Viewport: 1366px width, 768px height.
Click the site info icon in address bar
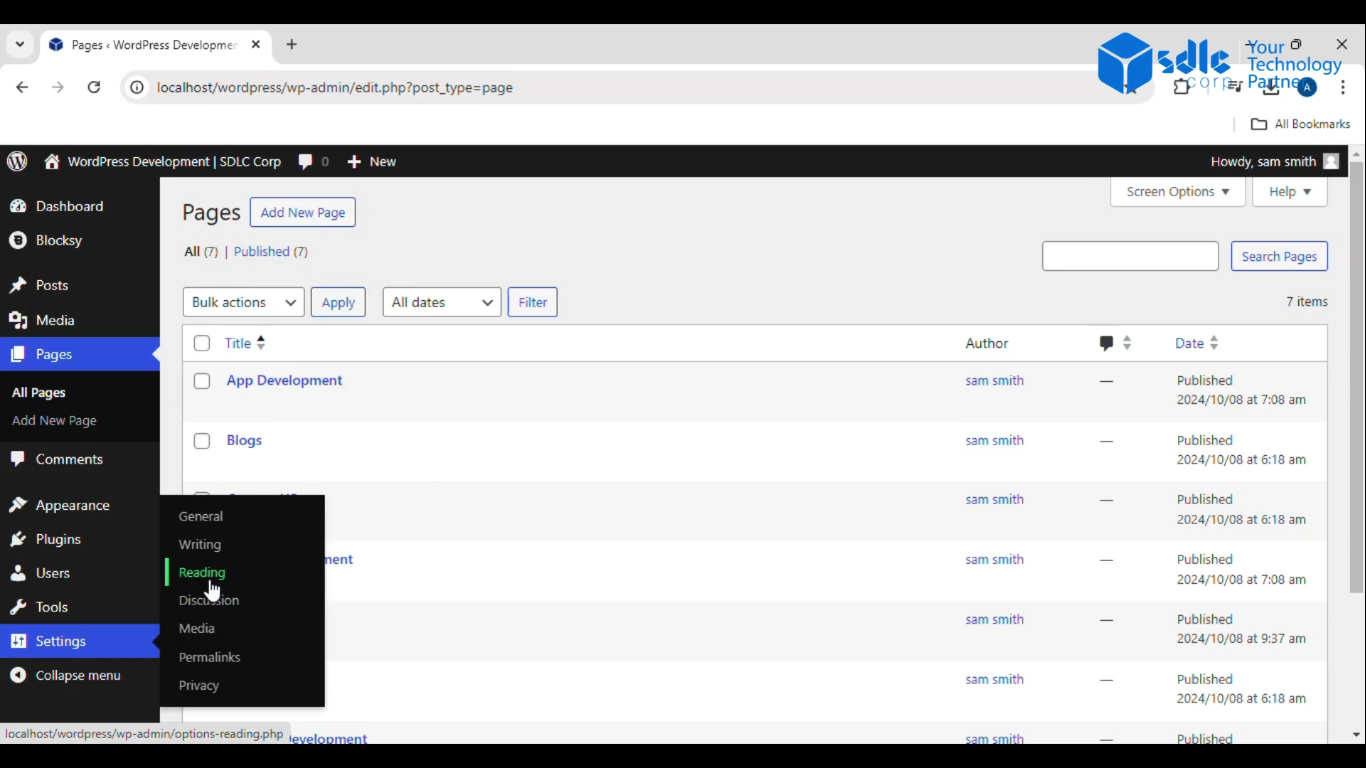pyautogui.click(x=137, y=87)
